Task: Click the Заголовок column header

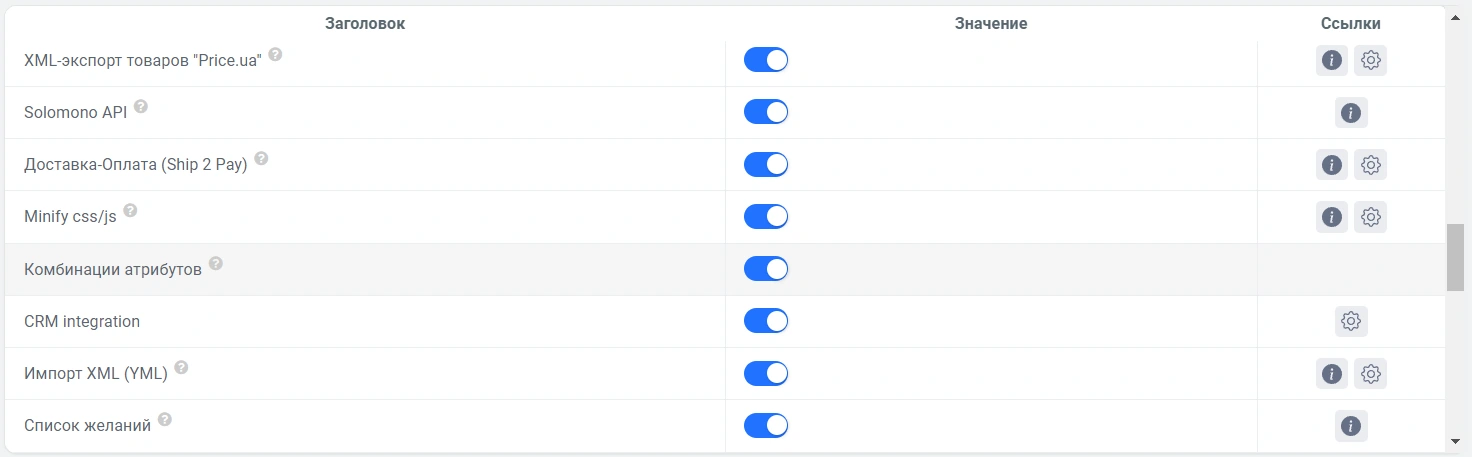Action: click(365, 23)
